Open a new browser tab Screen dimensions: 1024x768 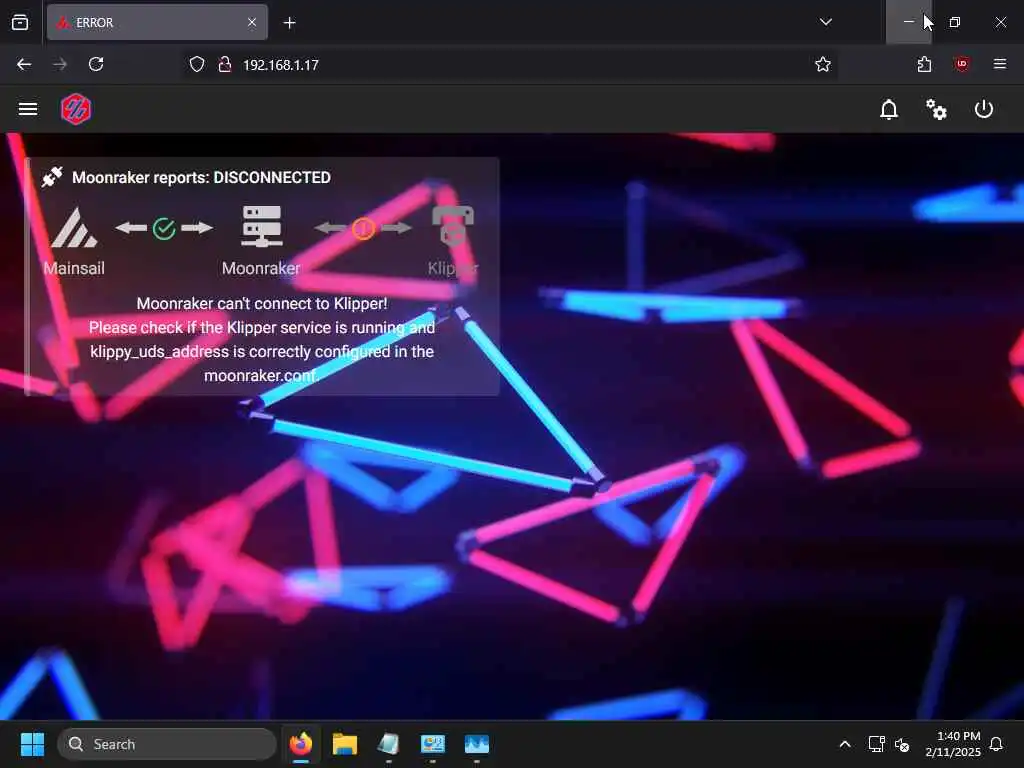289,23
